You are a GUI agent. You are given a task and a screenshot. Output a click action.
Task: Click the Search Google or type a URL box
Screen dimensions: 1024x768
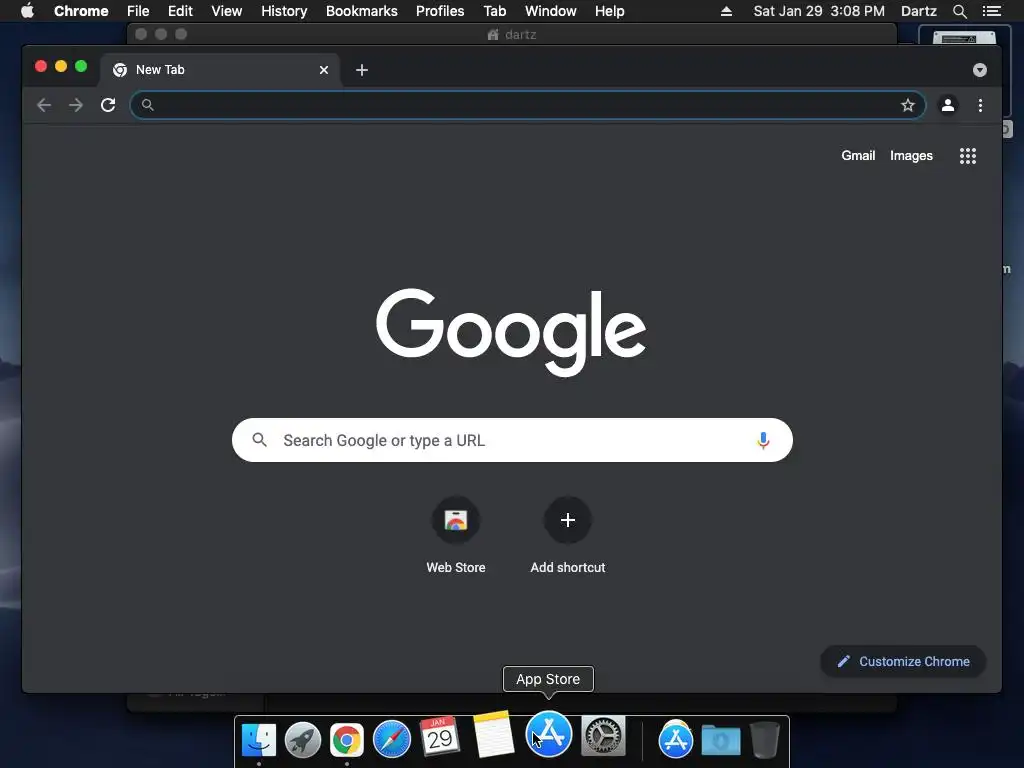point(512,440)
